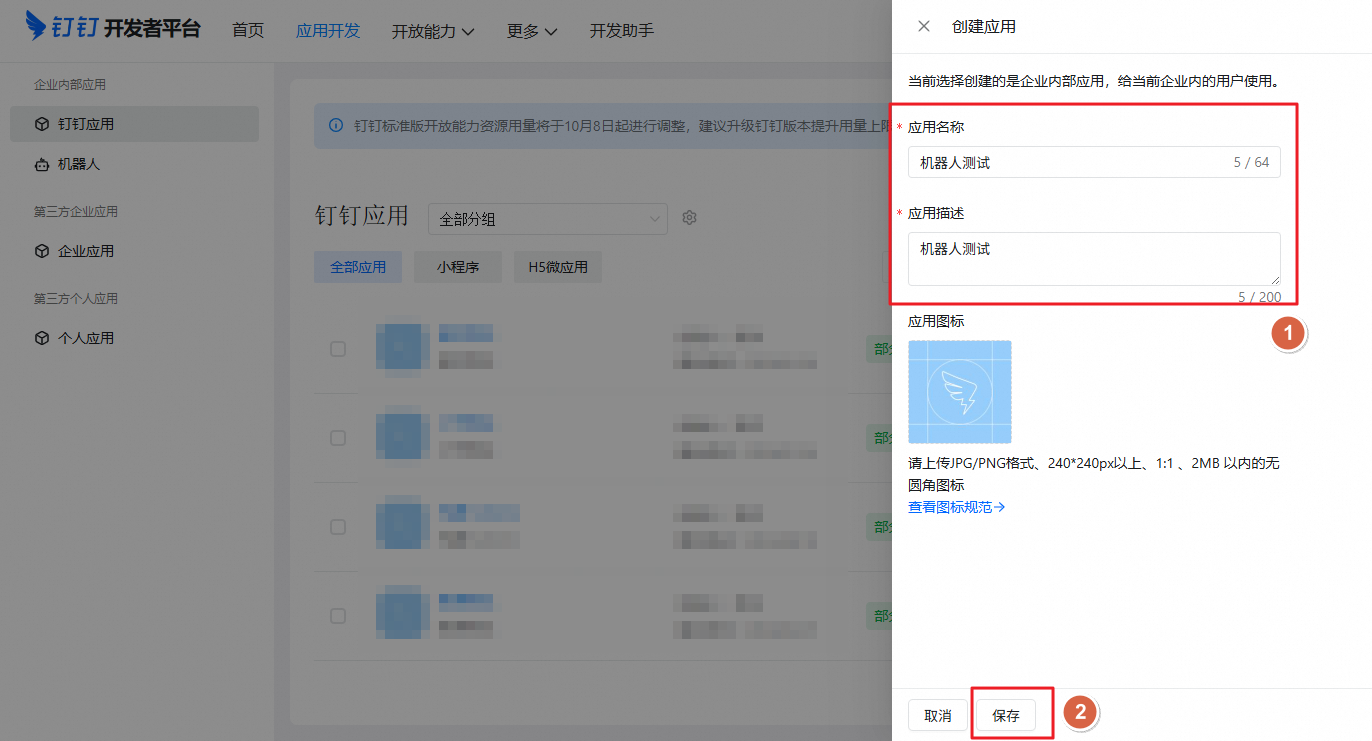
Task: Switch to the 小程序 tab
Action: (x=457, y=266)
